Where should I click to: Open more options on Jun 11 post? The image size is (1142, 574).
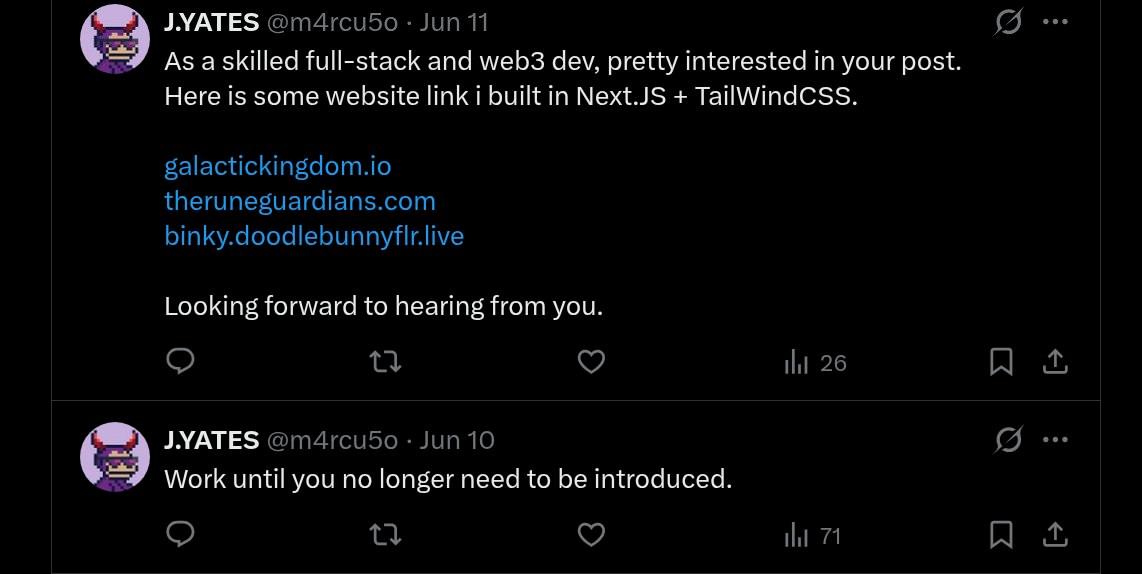(1055, 21)
